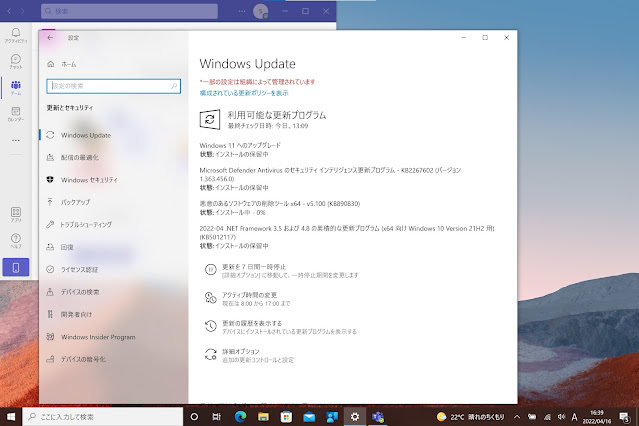Open Teams more apps ellipsis
The height and width of the screenshot is (426, 639).
[16, 140]
